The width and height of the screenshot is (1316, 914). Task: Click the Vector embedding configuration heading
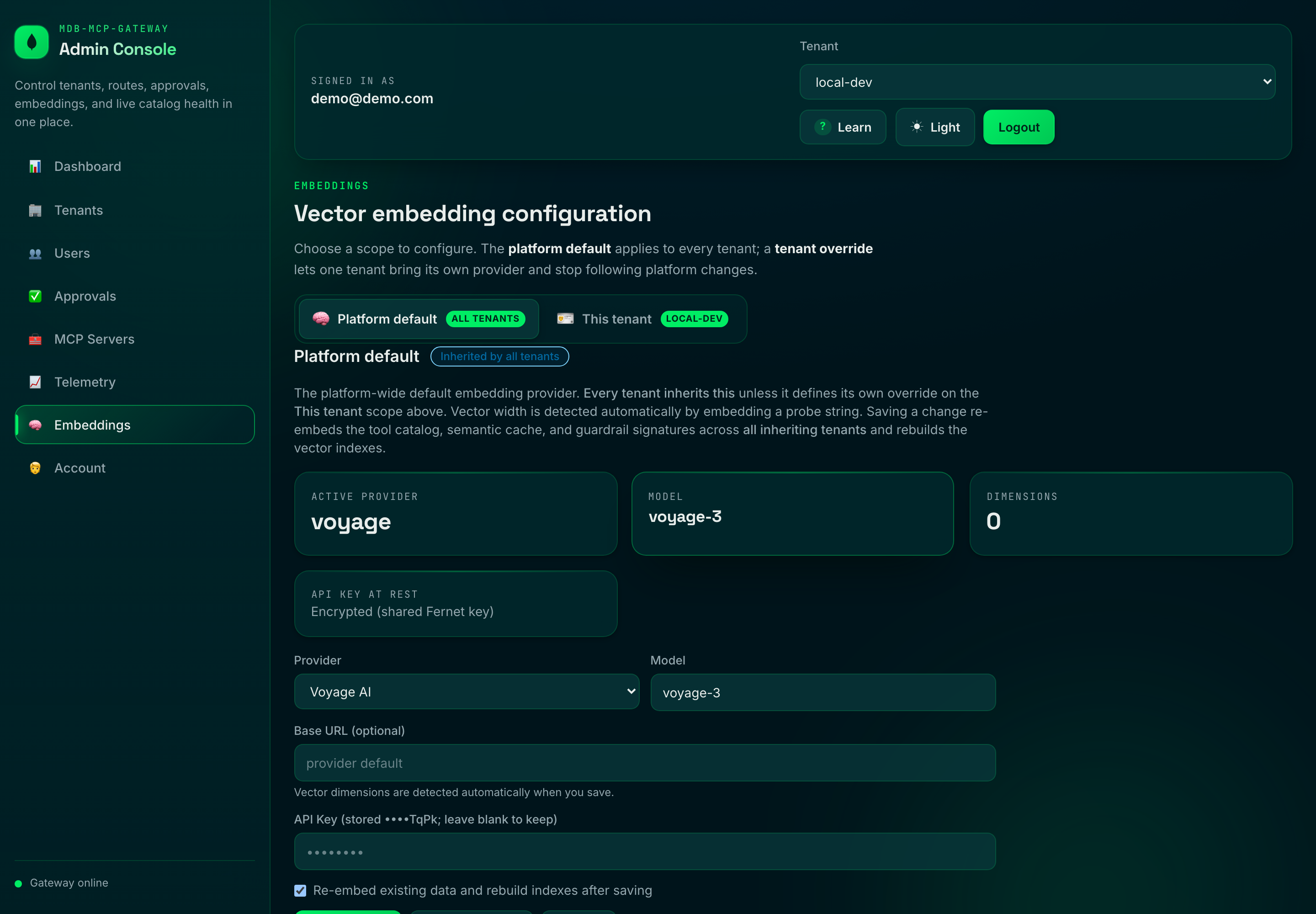[x=472, y=213]
